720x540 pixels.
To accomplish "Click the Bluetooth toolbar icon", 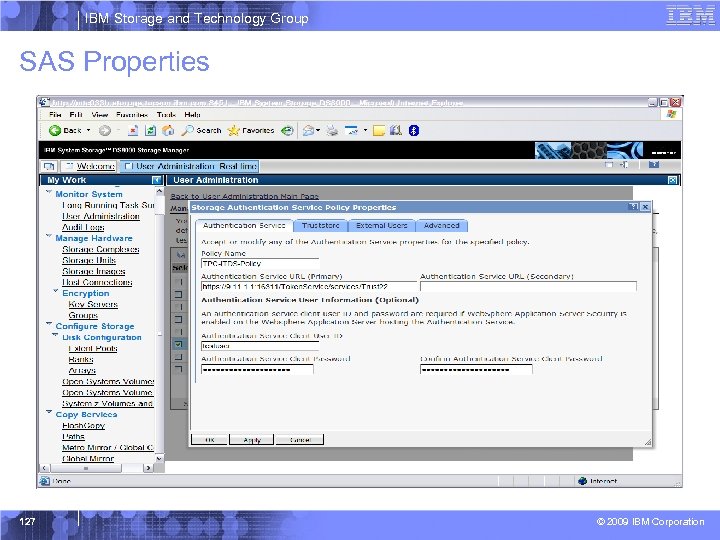I will click(x=414, y=130).
